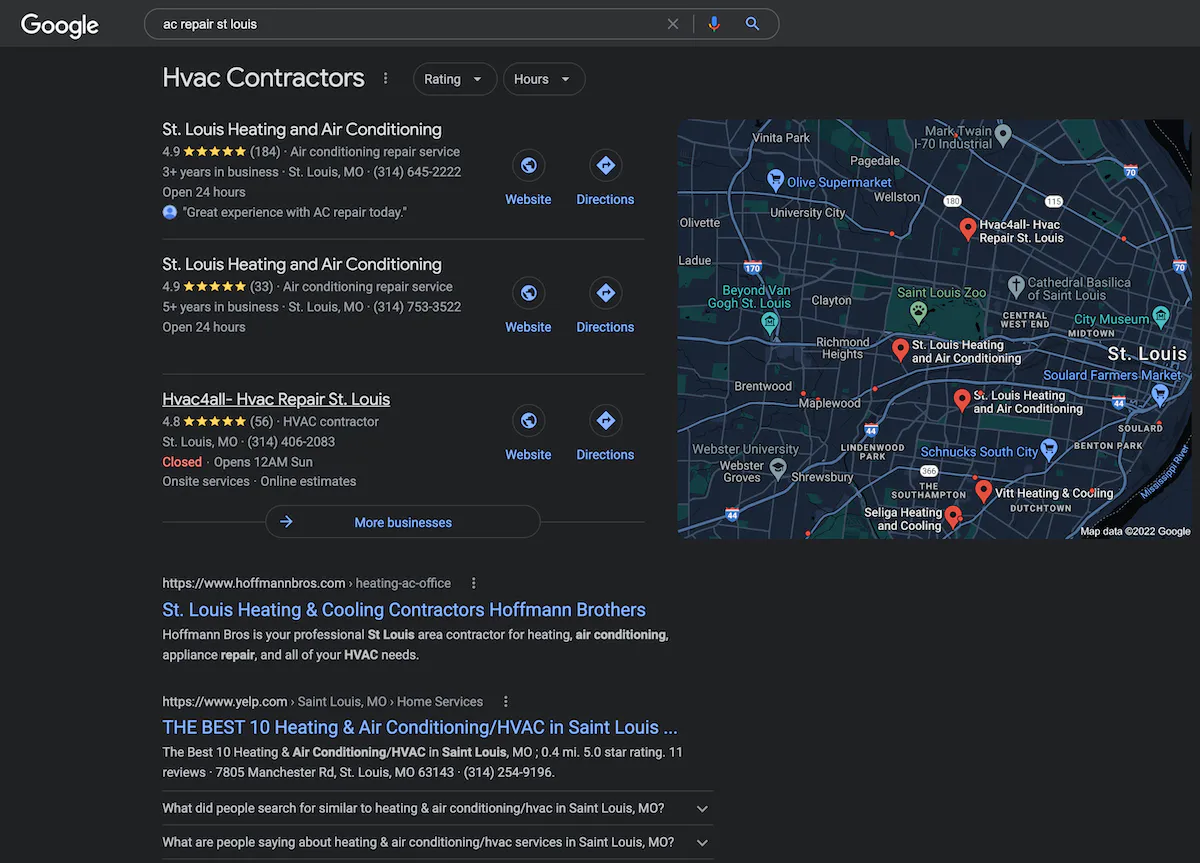Open more options next to Hvac Contractors
This screenshot has width=1200, height=863.
pyautogui.click(x=386, y=78)
